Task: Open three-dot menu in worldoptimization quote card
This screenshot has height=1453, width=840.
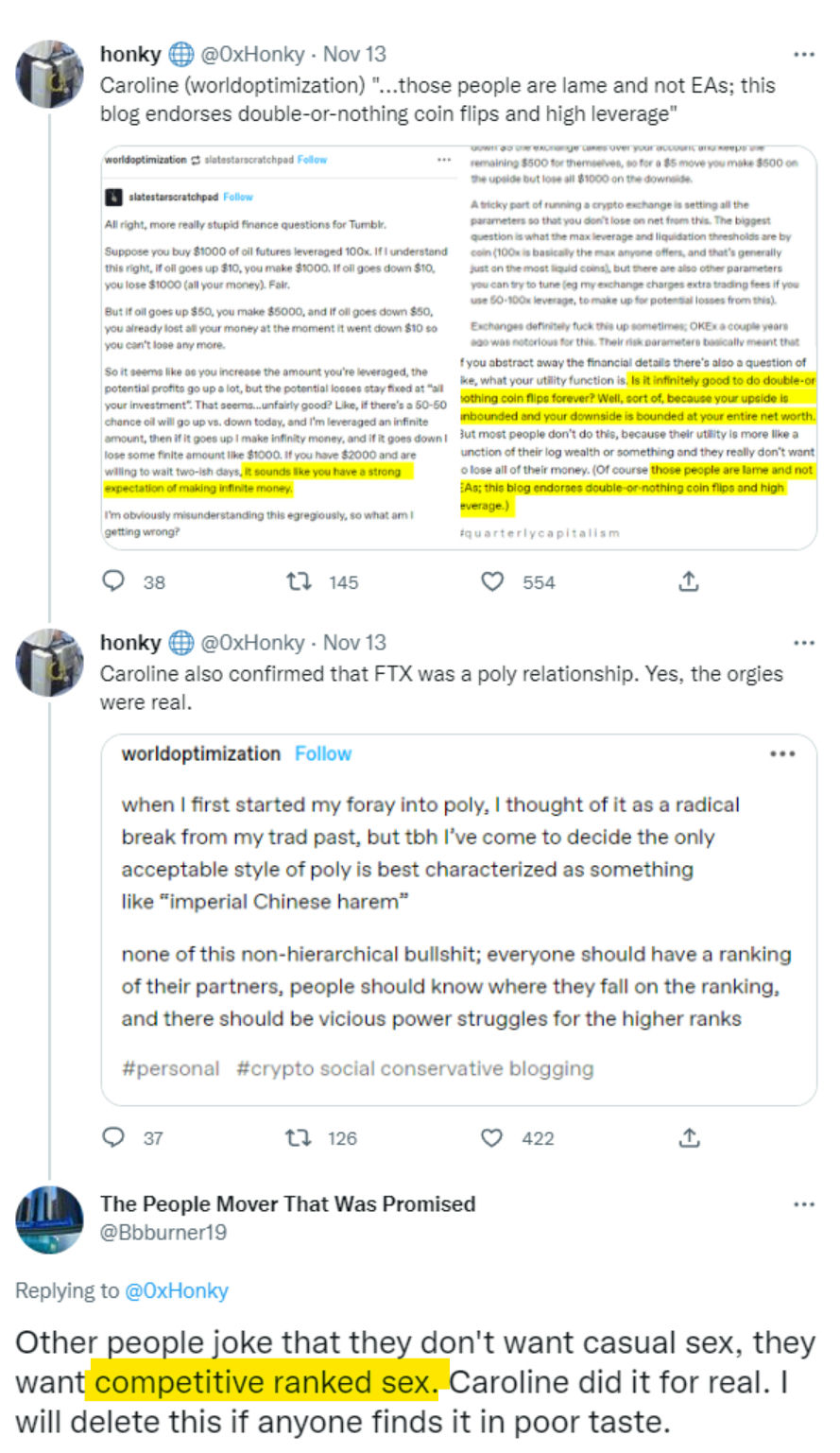Action: click(x=782, y=753)
